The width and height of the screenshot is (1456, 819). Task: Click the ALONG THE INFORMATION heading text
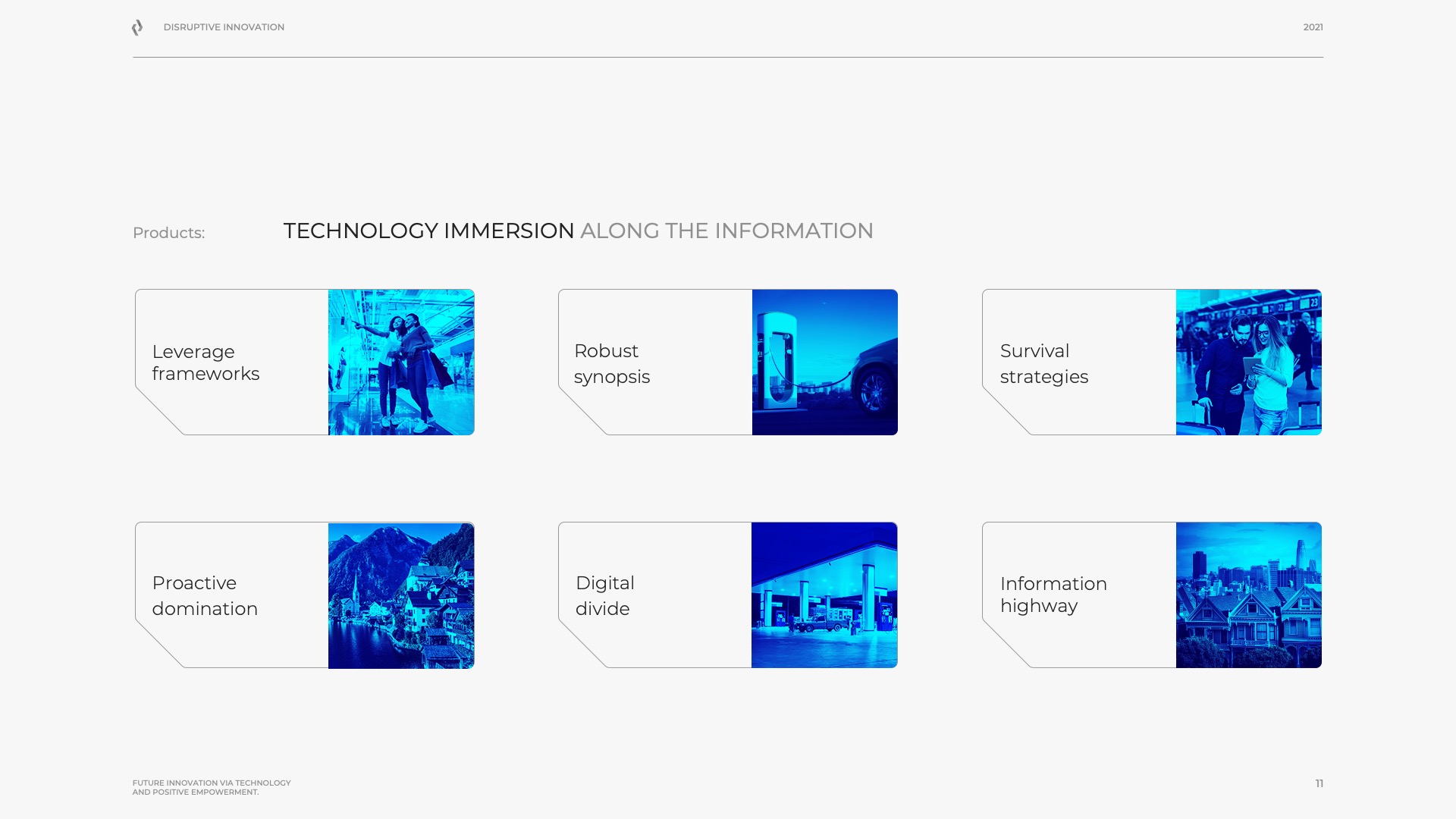pos(726,231)
